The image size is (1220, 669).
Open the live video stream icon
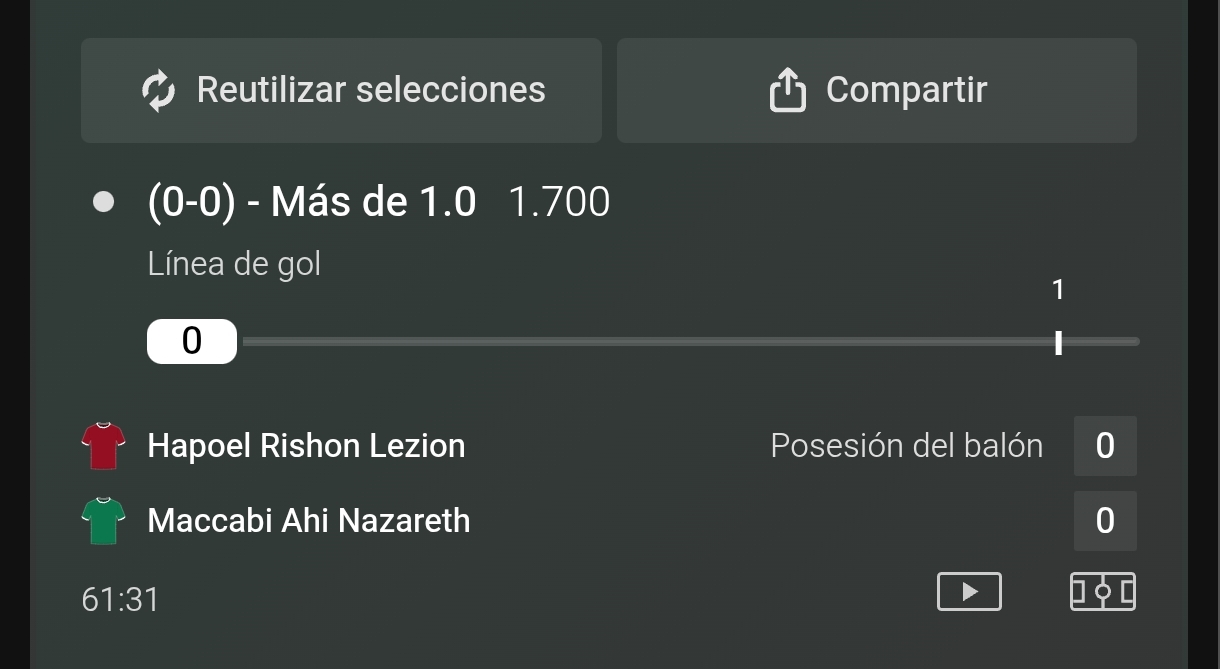point(969,591)
